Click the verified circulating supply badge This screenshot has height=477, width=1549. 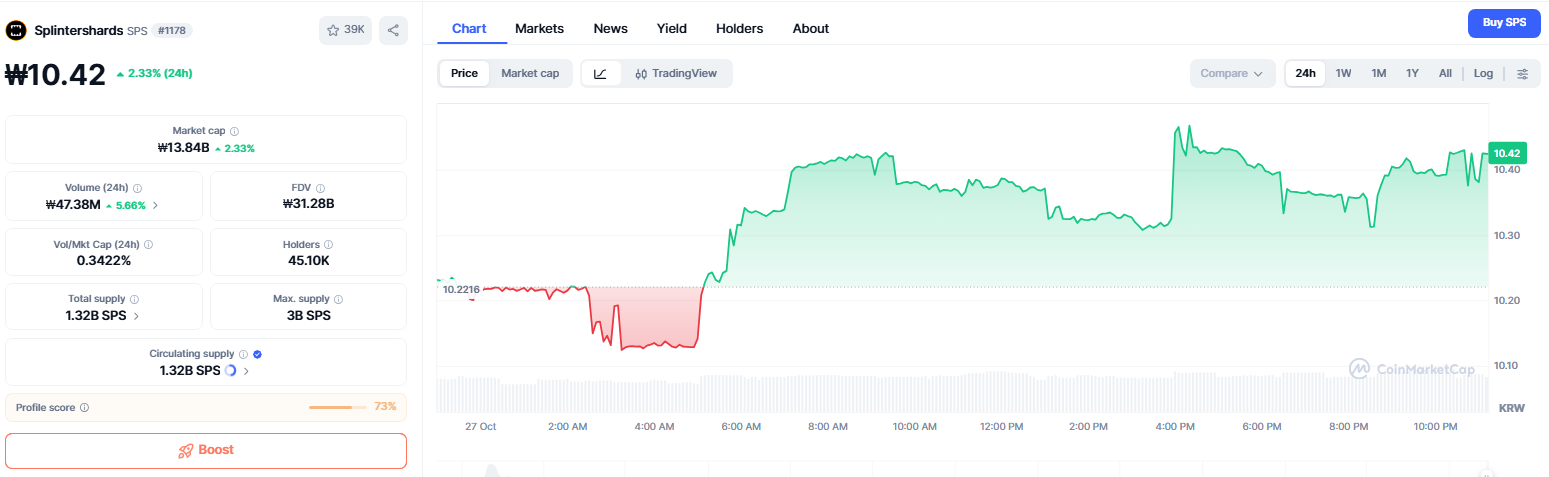tap(258, 354)
